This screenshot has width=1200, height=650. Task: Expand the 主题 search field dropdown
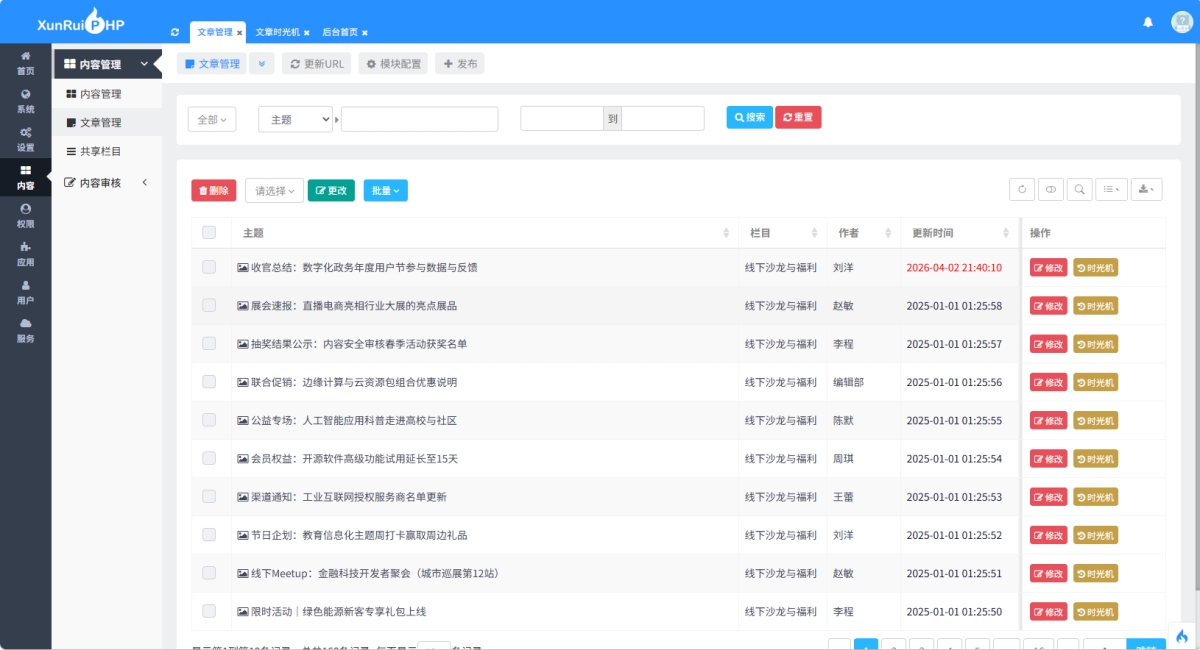(294, 118)
